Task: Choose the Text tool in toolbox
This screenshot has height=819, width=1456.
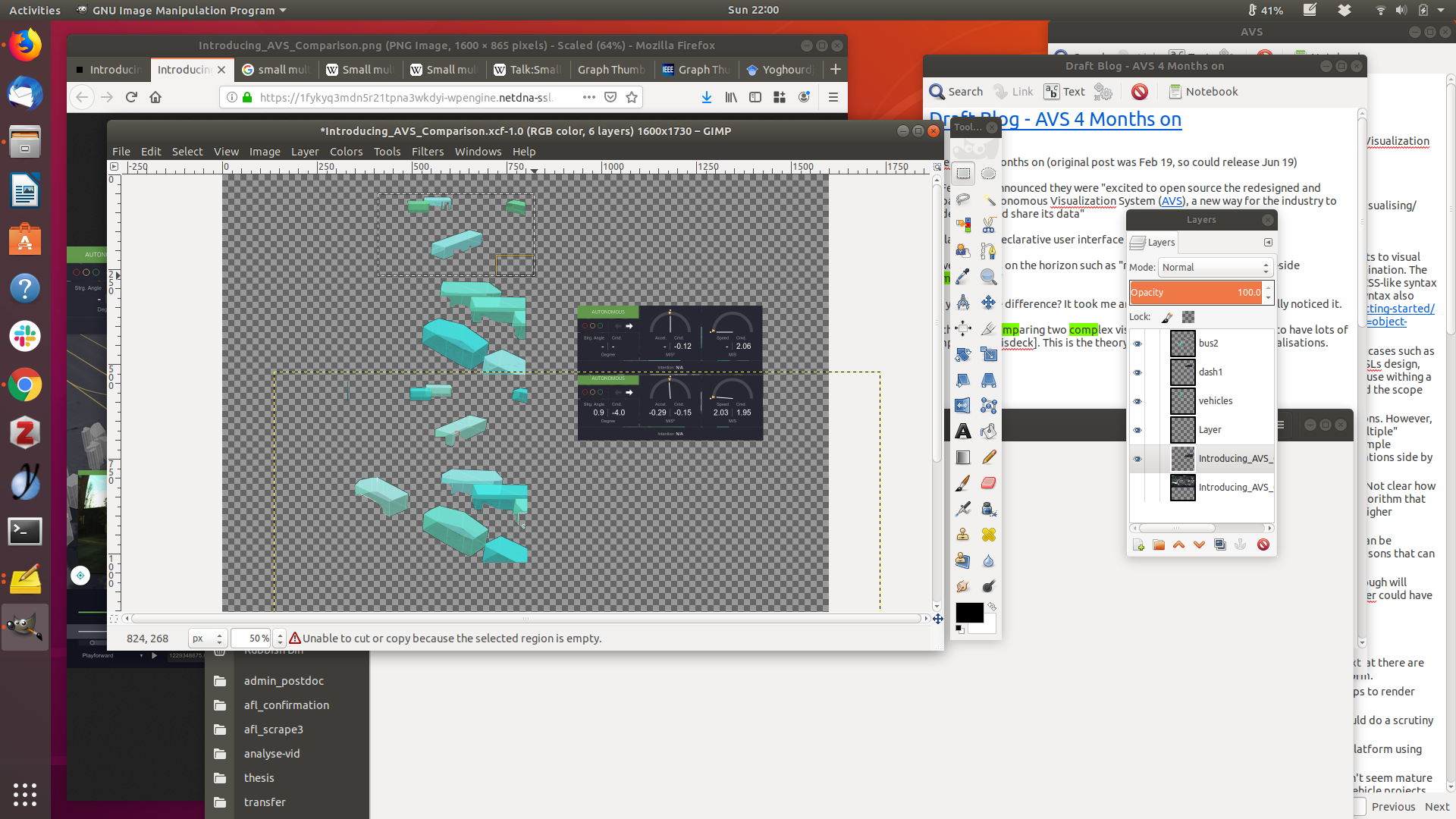Action: 963,431
